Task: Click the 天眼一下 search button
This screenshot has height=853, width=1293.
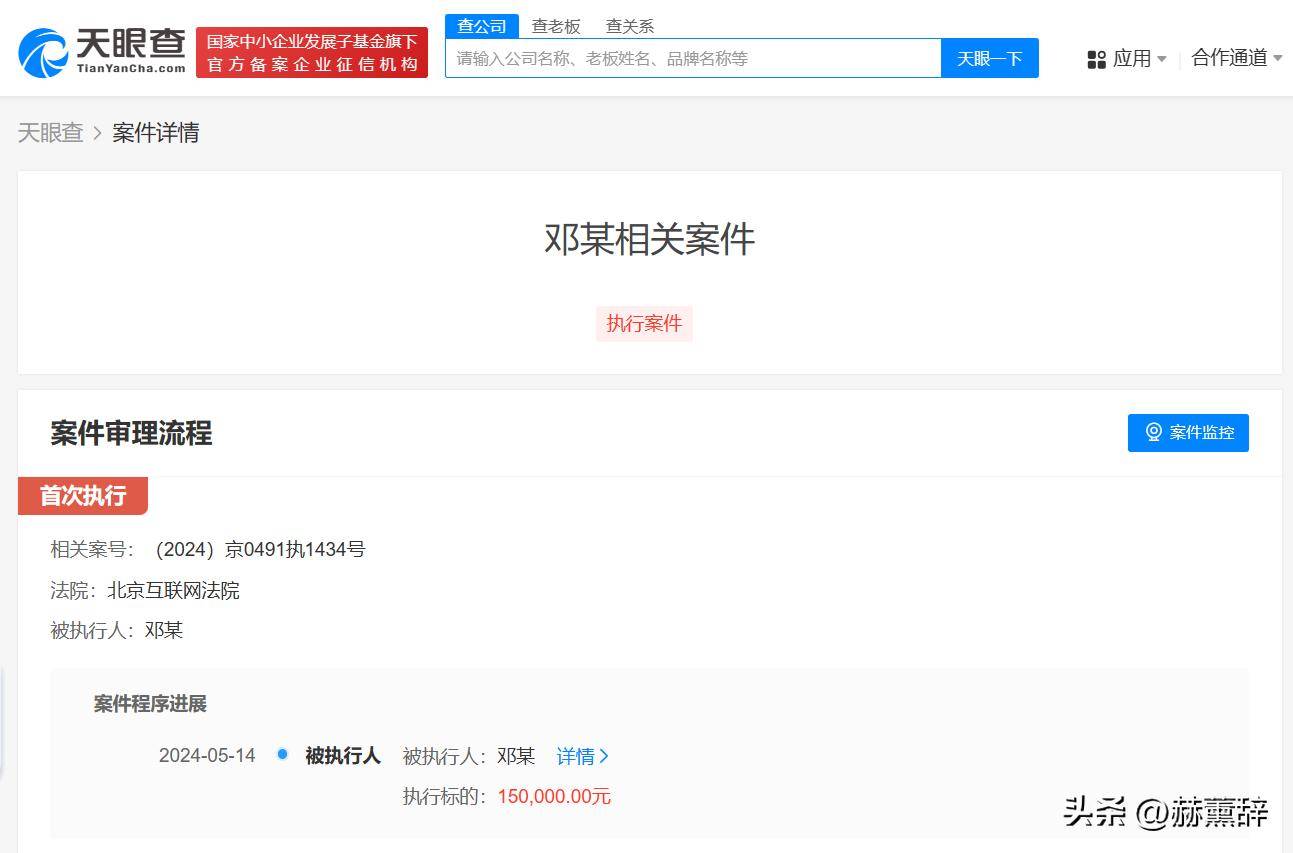Action: 990,58
